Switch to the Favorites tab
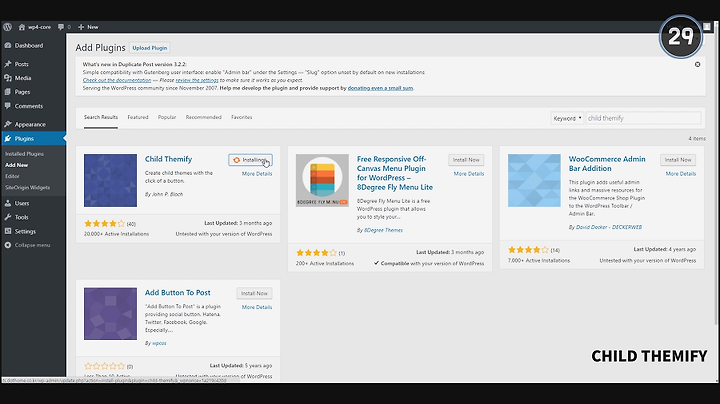The width and height of the screenshot is (720, 404). tap(242, 118)
